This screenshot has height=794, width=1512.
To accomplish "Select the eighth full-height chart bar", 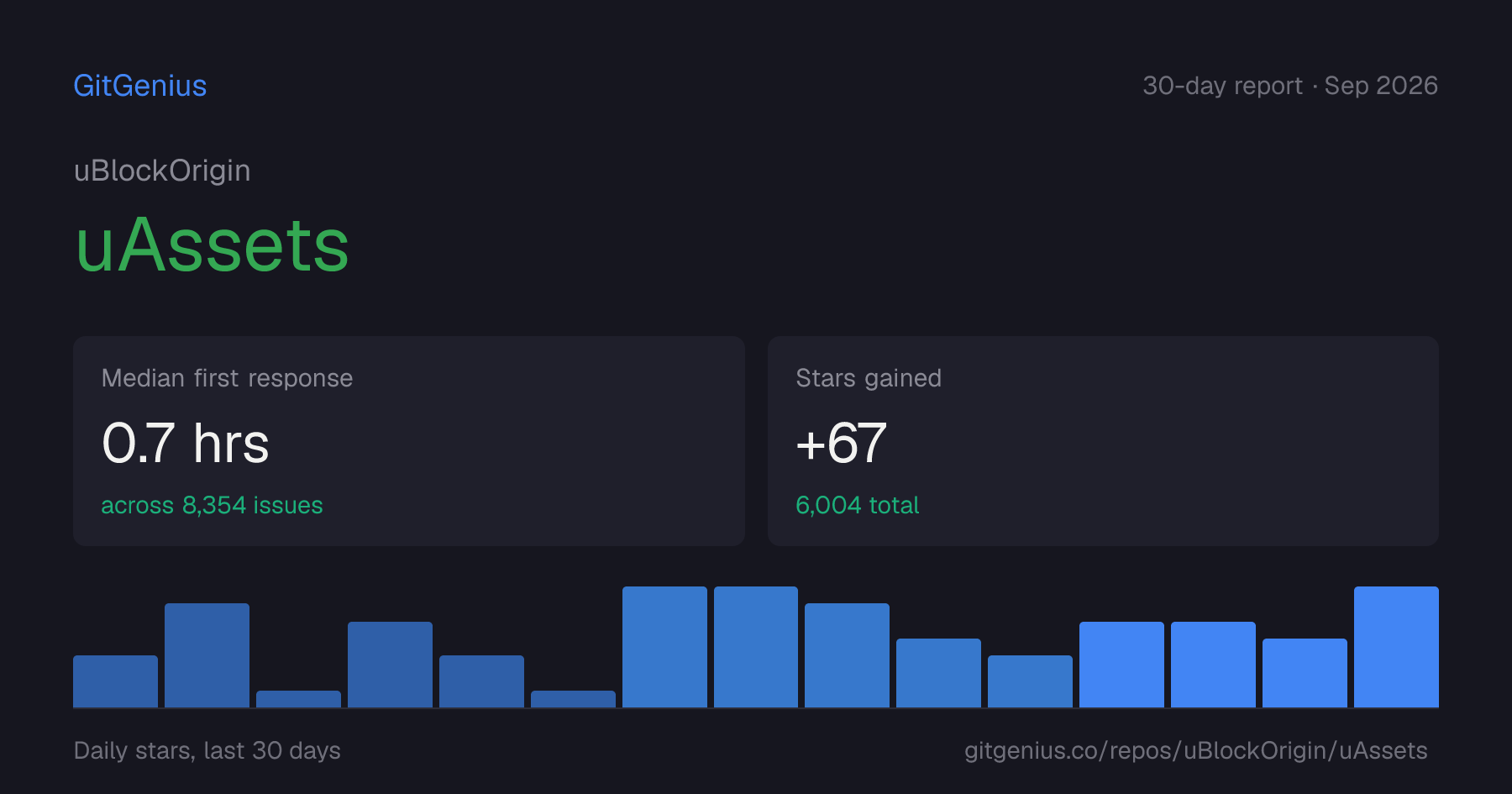I will tap(756, 647).
